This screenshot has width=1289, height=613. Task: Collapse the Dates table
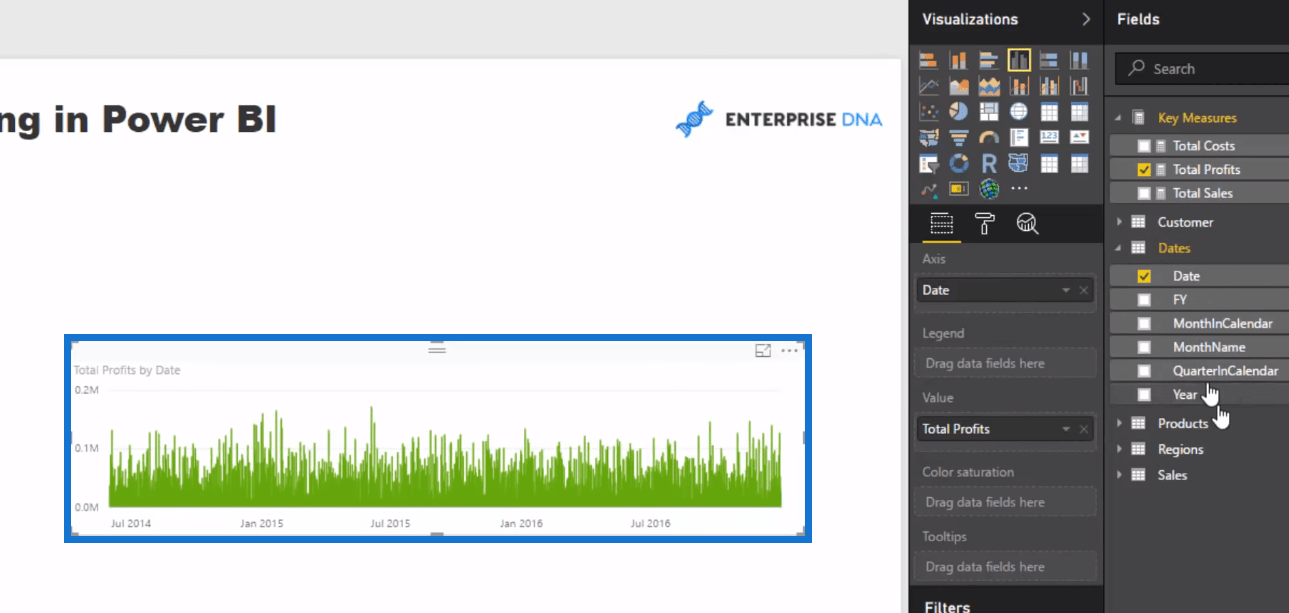(1119, 248)
